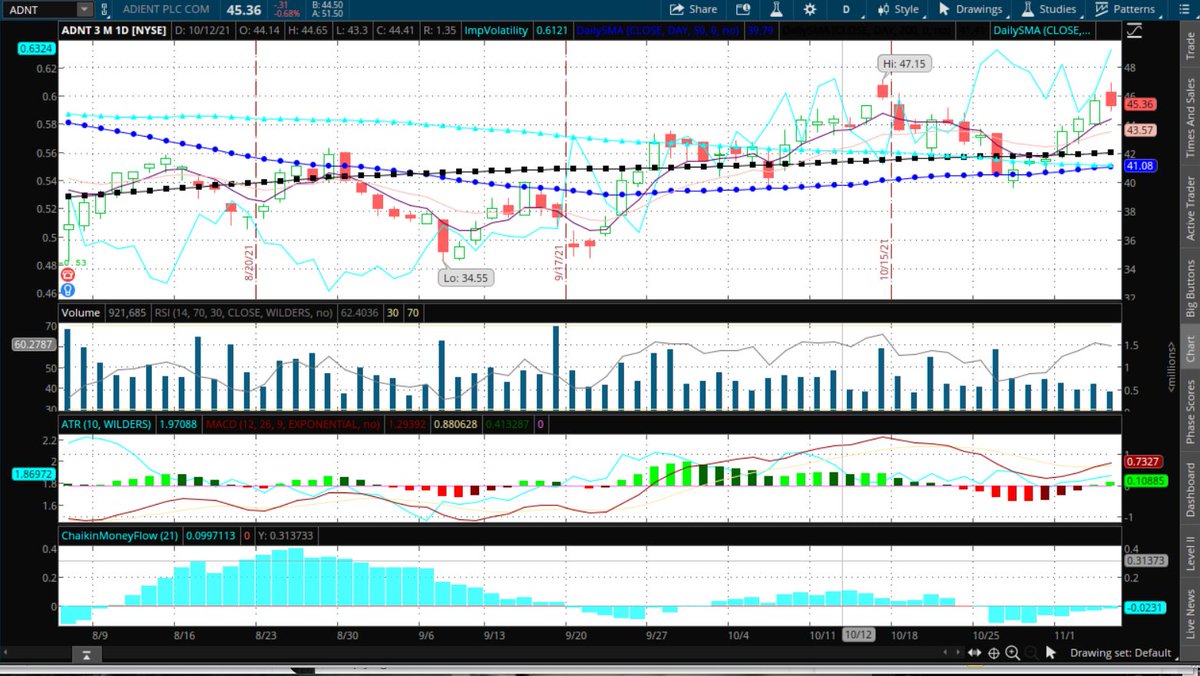Click the pan arrows icon in bottom toolbar
This screenshot has height=676, width=1200.
click(975, 653)
